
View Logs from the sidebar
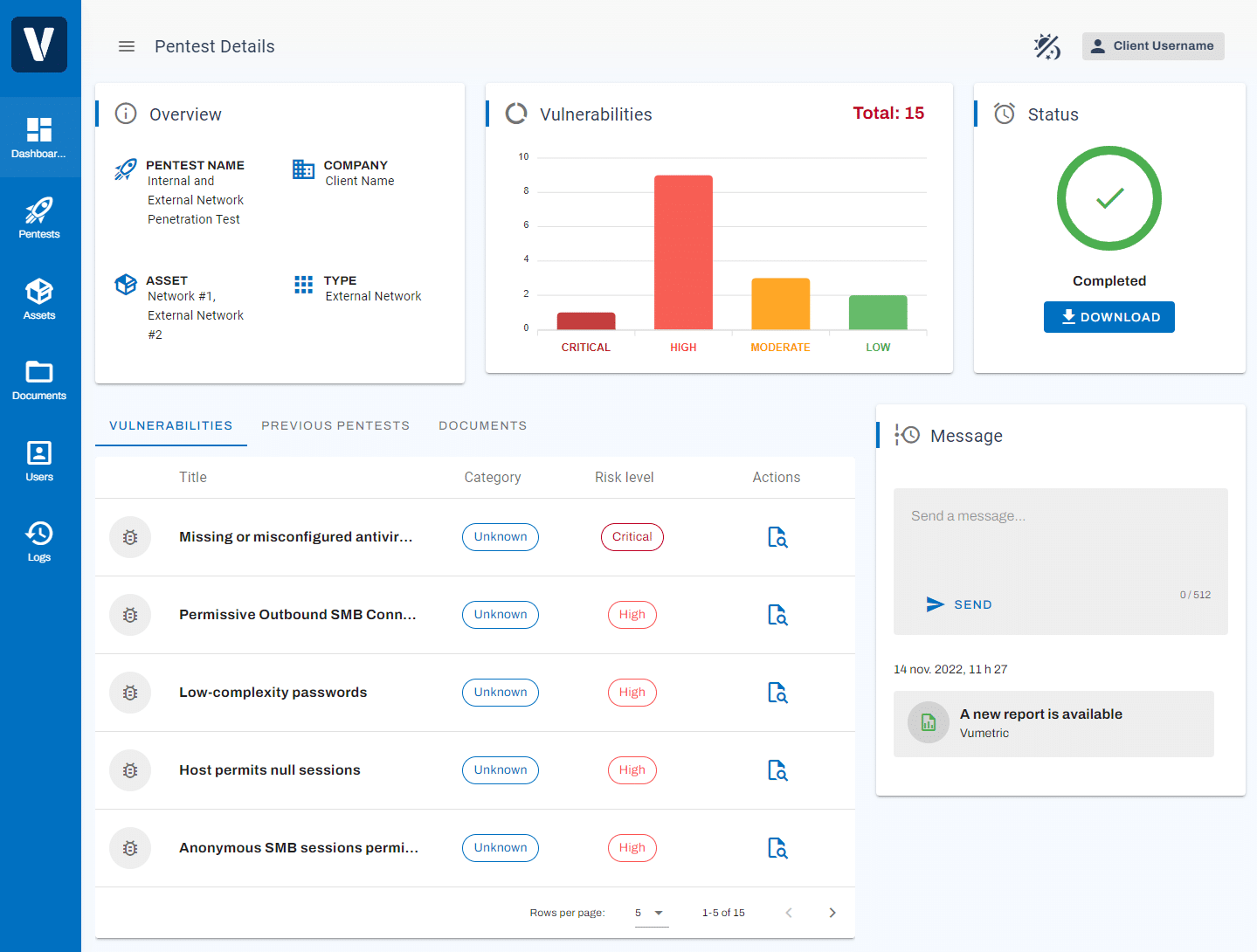(x=39, y=542)
